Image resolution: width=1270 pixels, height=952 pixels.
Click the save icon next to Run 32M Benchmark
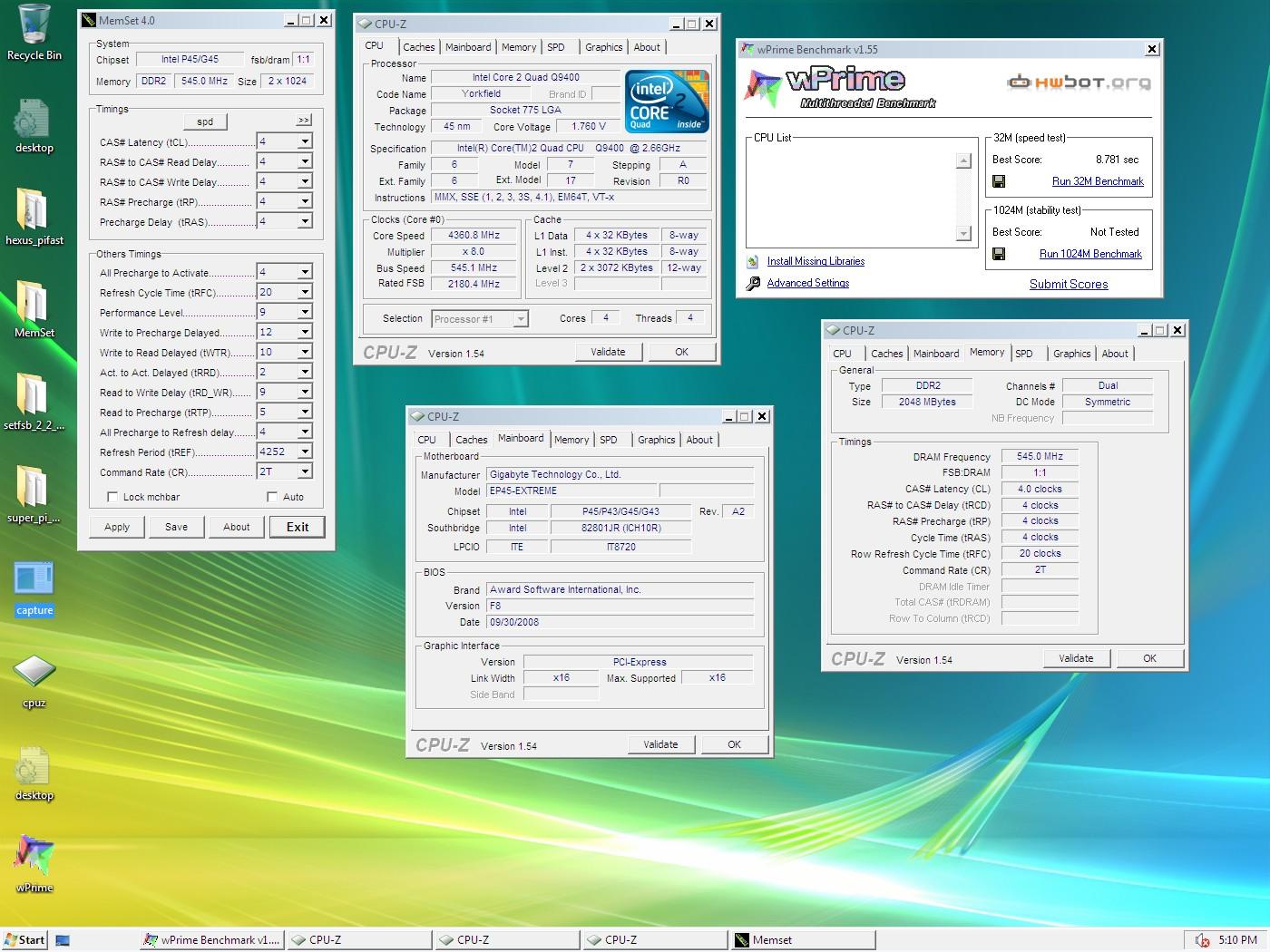coord(999,181)
